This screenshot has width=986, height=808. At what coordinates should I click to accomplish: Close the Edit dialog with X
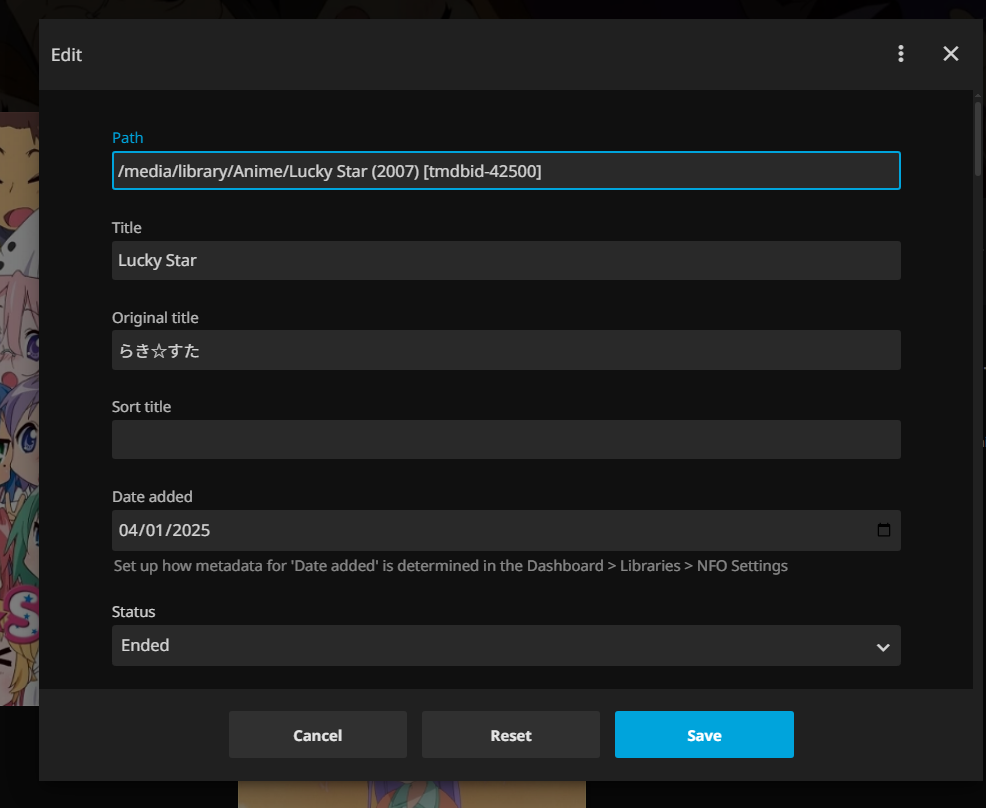point(951,54)
